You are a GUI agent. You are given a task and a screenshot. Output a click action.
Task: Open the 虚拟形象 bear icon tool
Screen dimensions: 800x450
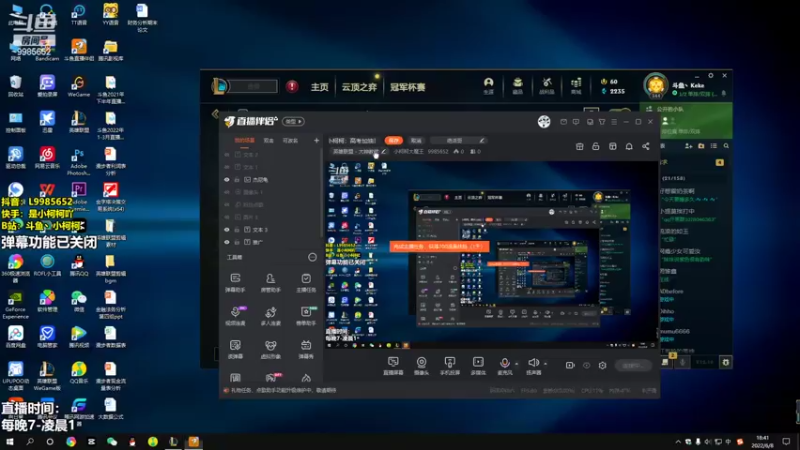pyautogui.click(x=270, y=349)
